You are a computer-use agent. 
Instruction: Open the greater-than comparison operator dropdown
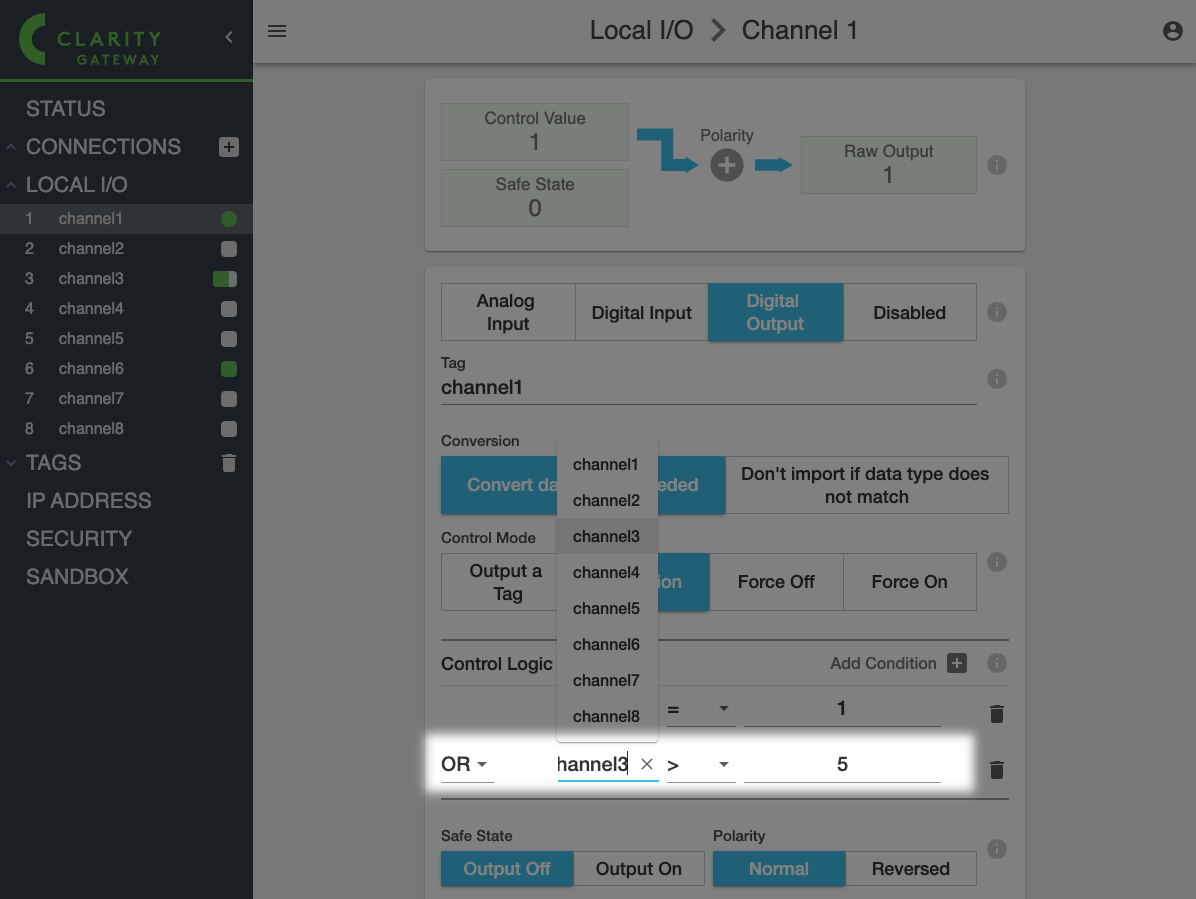(x=700, y=765)
